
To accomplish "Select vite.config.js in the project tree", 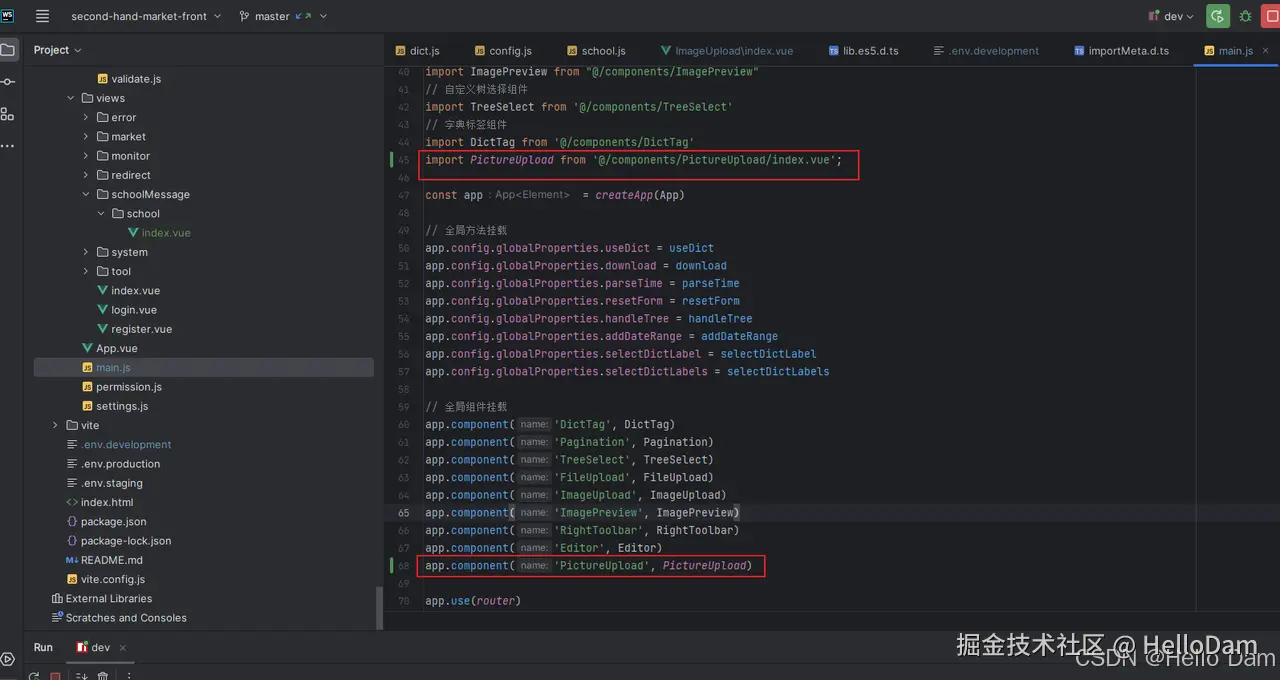I will [112, 579].
